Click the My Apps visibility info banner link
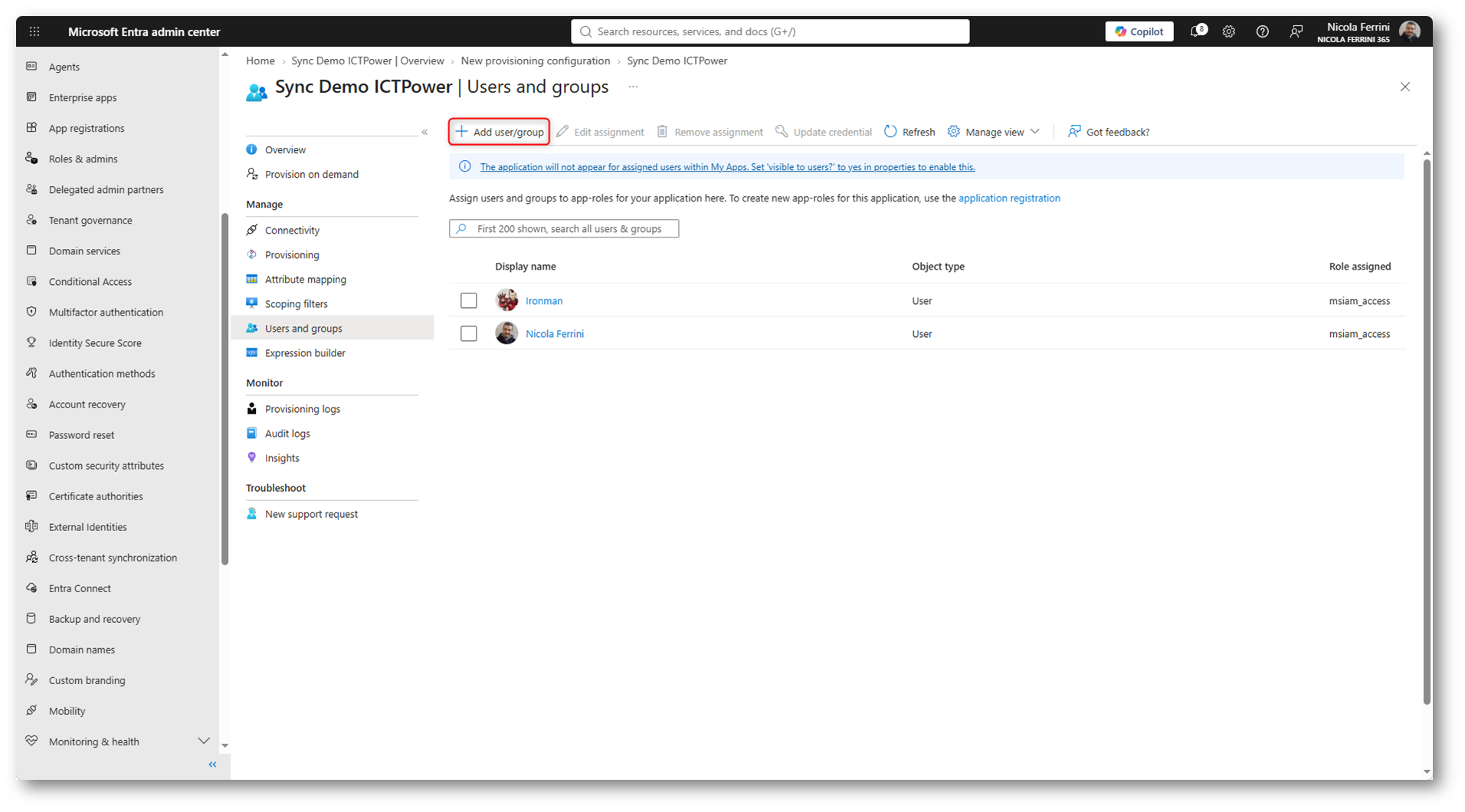Viewport: 1465px width, 812px height. tap(727, 167)
